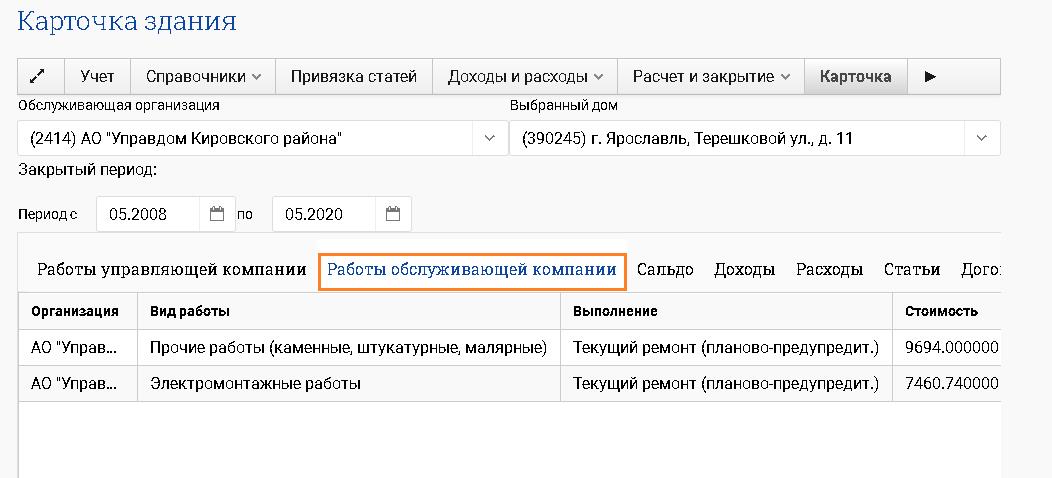Click the right arrow scroll toolbar icon
Image resolution: width=1052 pixels, height=478 pixels.
930,76
